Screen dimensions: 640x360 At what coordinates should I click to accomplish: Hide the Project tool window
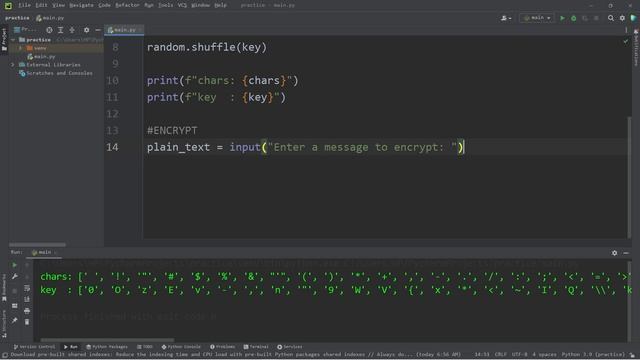pyautogui.click(x=98, y=30)
